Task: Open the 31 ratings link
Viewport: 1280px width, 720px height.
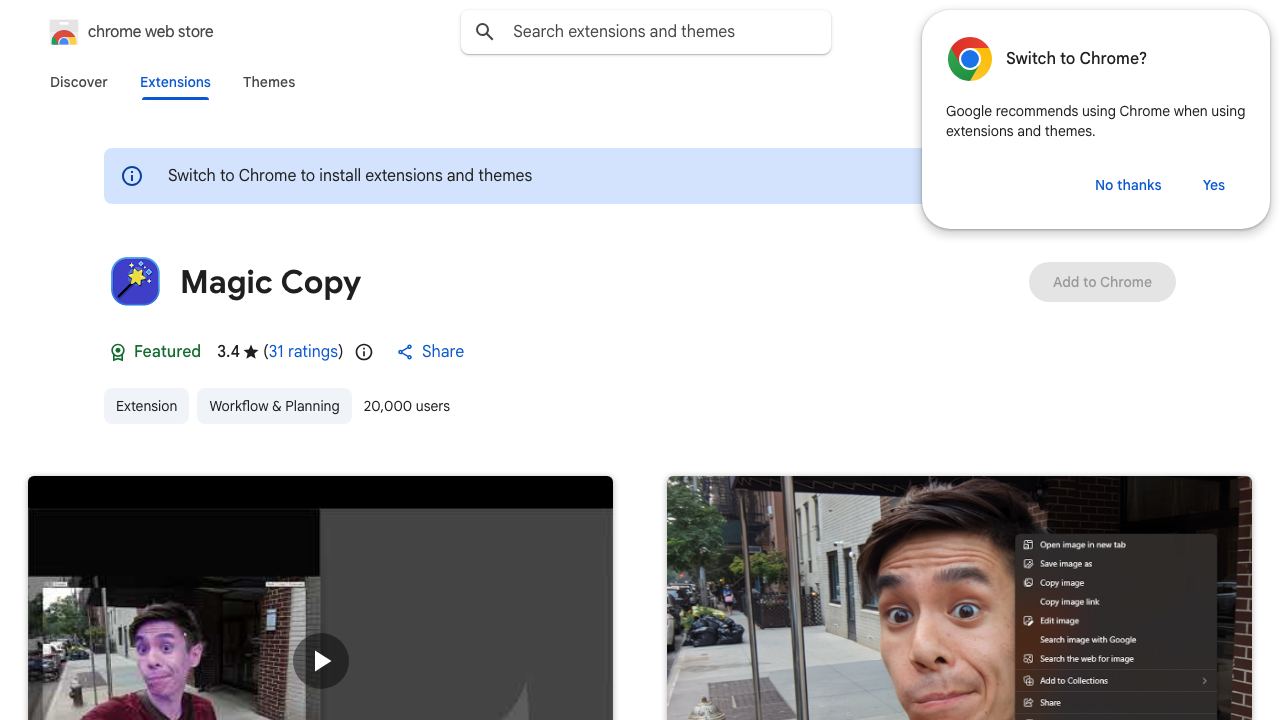Action: pos(304,352)
